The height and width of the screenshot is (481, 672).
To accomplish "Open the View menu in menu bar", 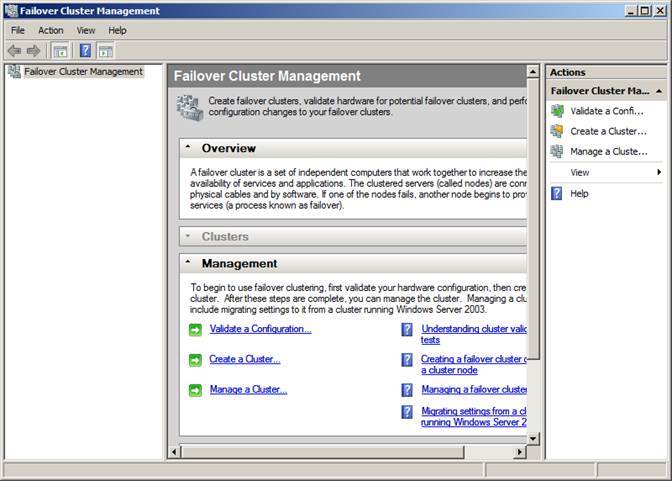I will point(86,30).
